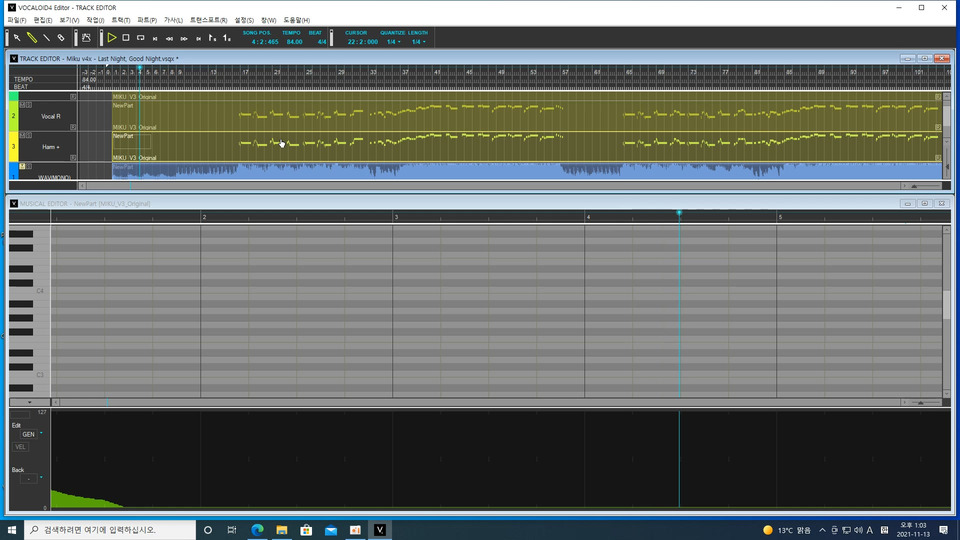Screen dimensions: 960x540
Task: Click measure 17 in Track Editor ruler
Action: click(246, 72)
